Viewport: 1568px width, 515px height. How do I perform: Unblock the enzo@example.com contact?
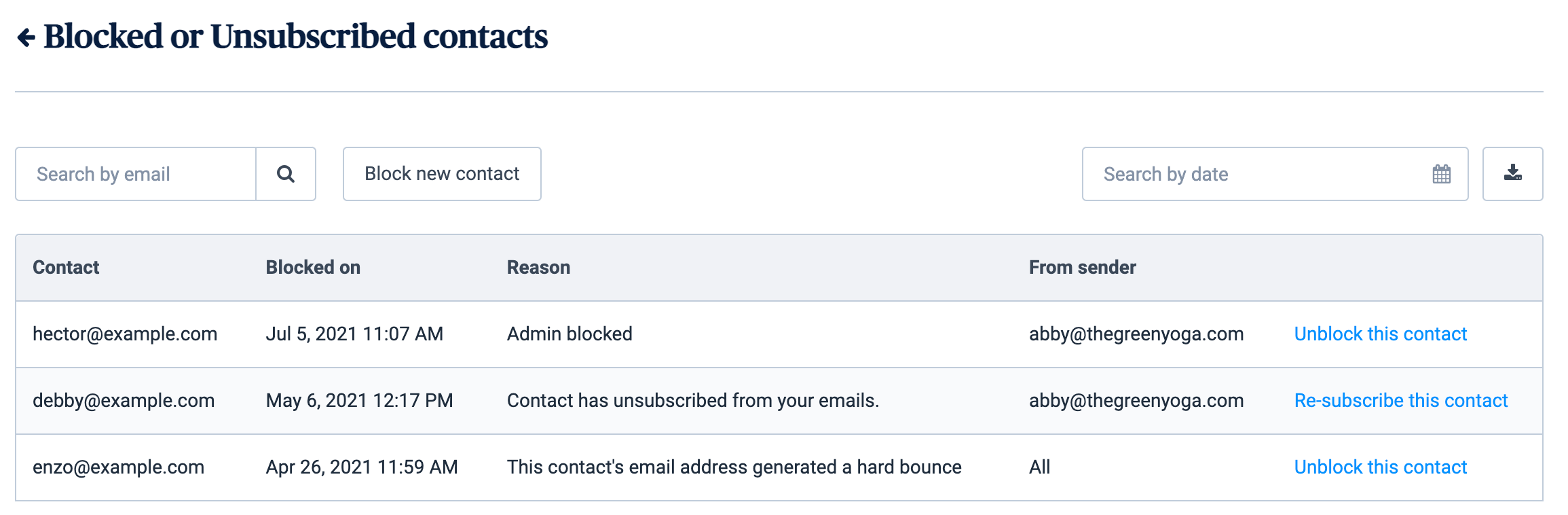click(x=1380, y=467)
